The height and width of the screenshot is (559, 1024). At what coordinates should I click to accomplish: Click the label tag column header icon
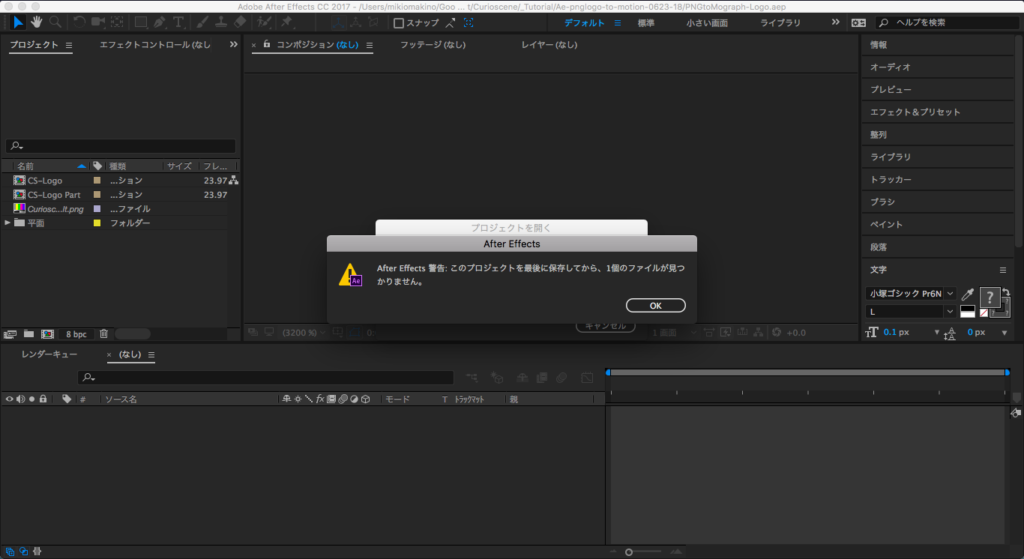pyautogui.click(x=97, y=166)
